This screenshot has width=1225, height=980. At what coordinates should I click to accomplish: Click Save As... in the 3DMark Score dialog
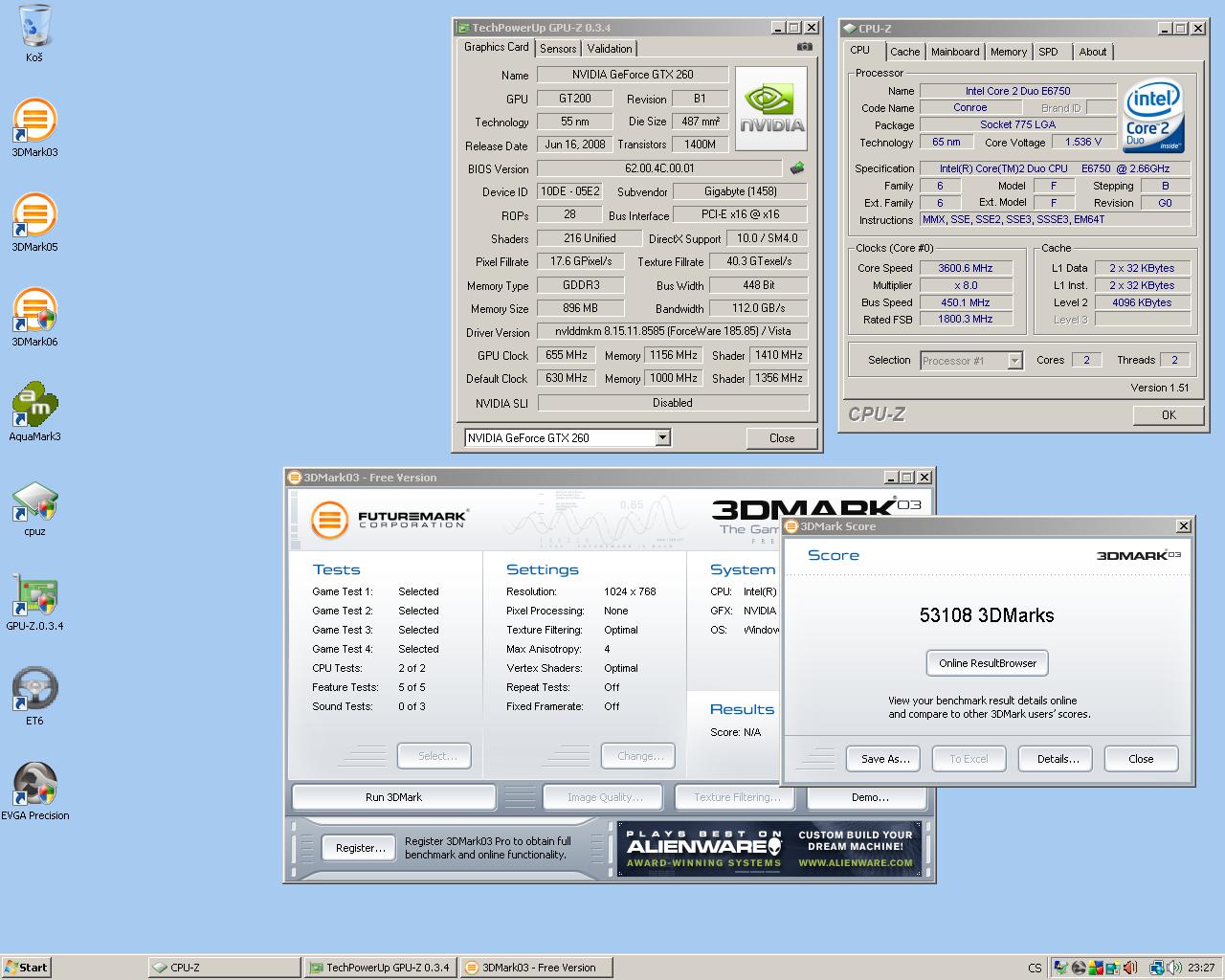coord(884,759)
